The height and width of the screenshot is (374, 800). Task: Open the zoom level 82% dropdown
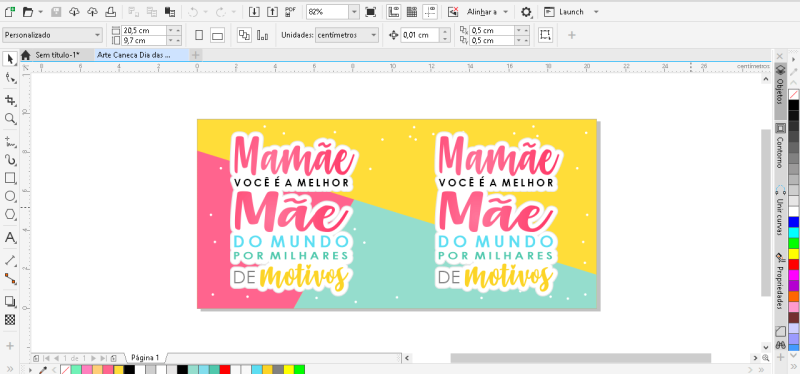point(354,12)
